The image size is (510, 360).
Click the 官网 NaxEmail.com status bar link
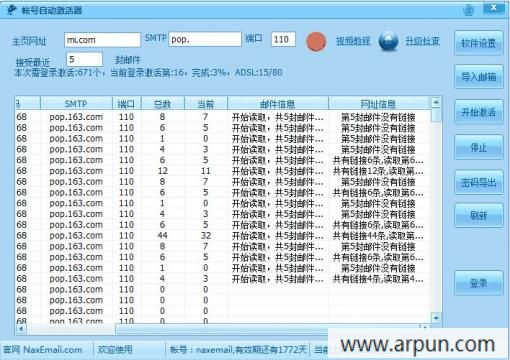coord(43,350)
